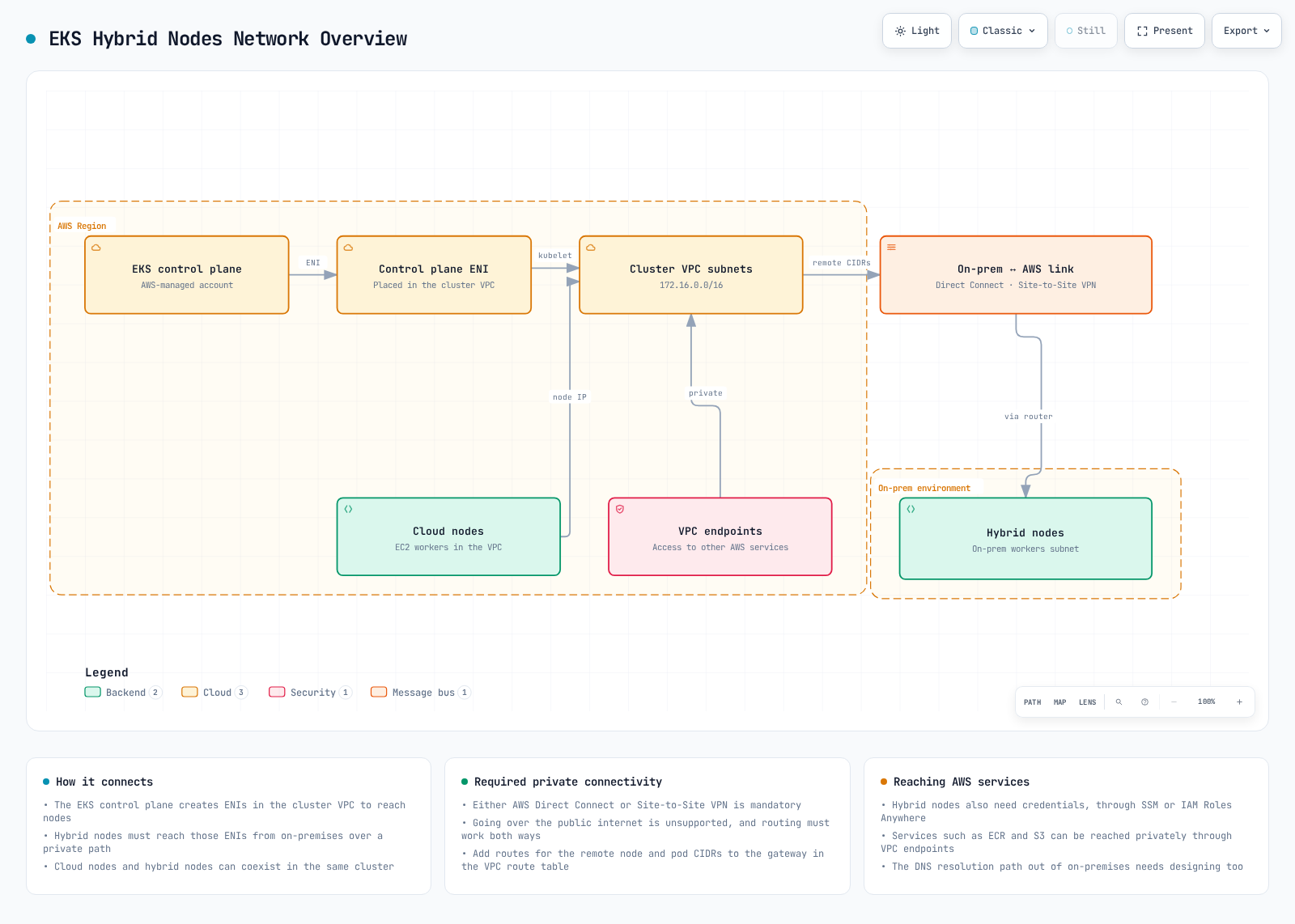Zoom in with the plus button

1240,702
